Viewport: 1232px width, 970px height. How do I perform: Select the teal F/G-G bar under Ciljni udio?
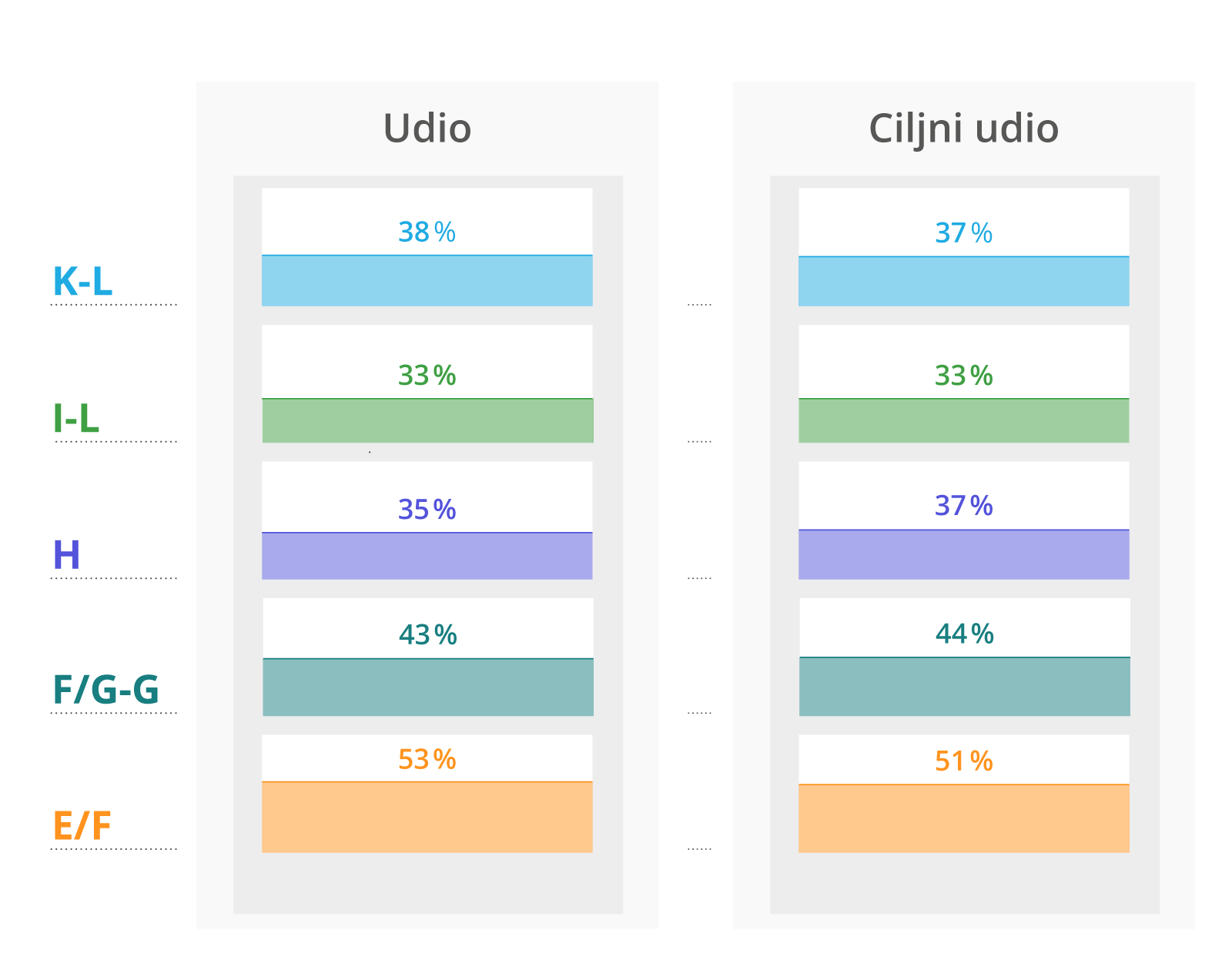964,687
